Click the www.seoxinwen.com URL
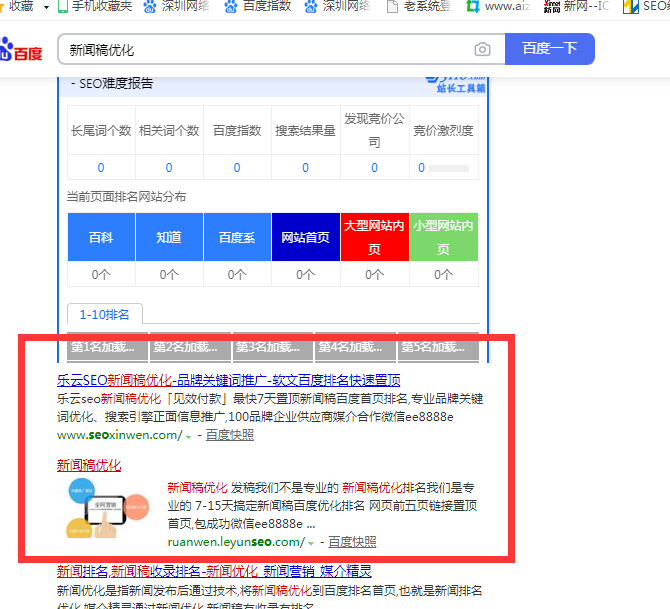670x609 pixels. point(120,435)
